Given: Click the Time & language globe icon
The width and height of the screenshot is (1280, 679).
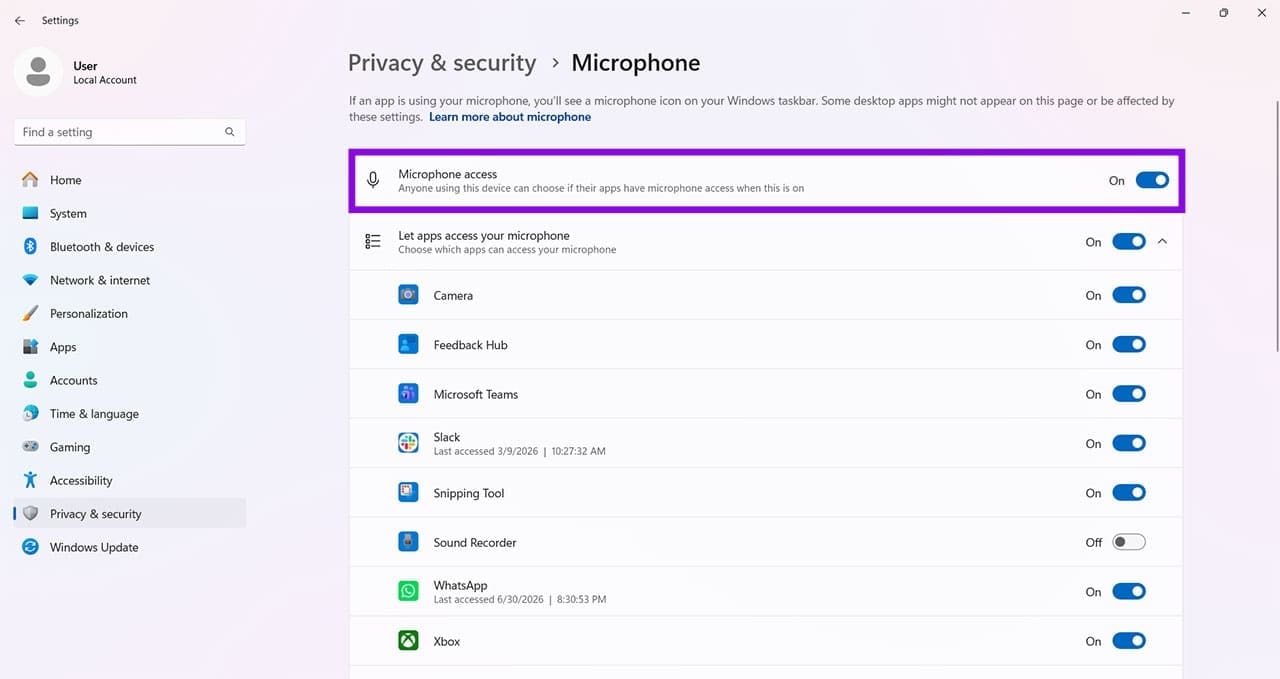Looking at the screenshot, I should pyautogui.click(x=30, y=414).
